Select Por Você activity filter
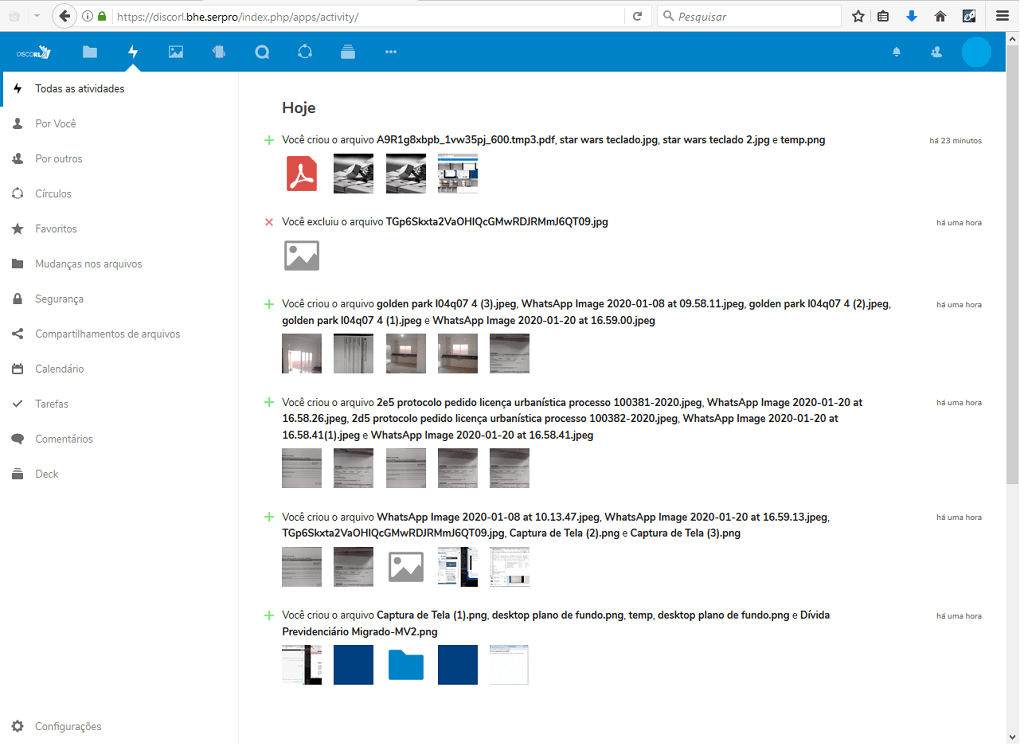Viewport: 1024px width, 750px height. click(55, 124)
